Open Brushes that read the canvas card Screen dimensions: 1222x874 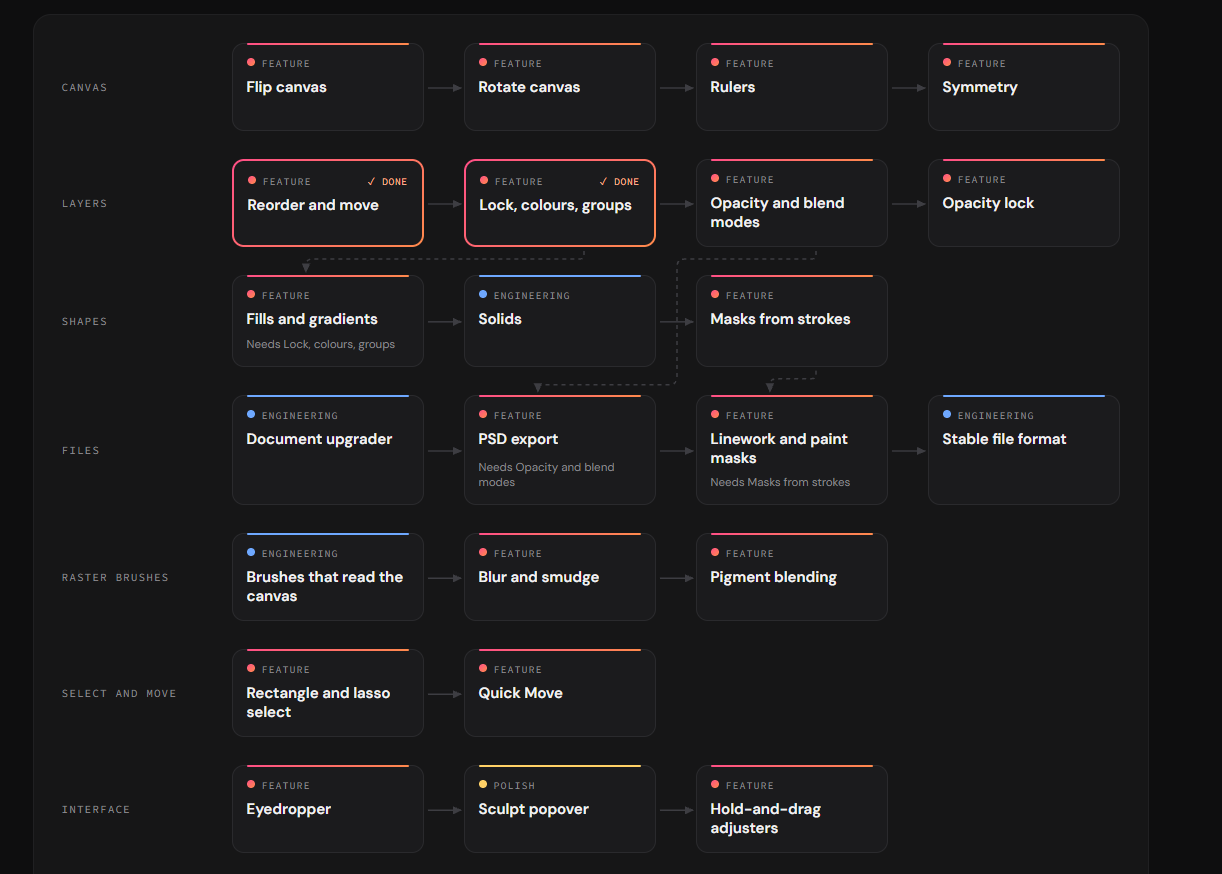coord(328,577)
